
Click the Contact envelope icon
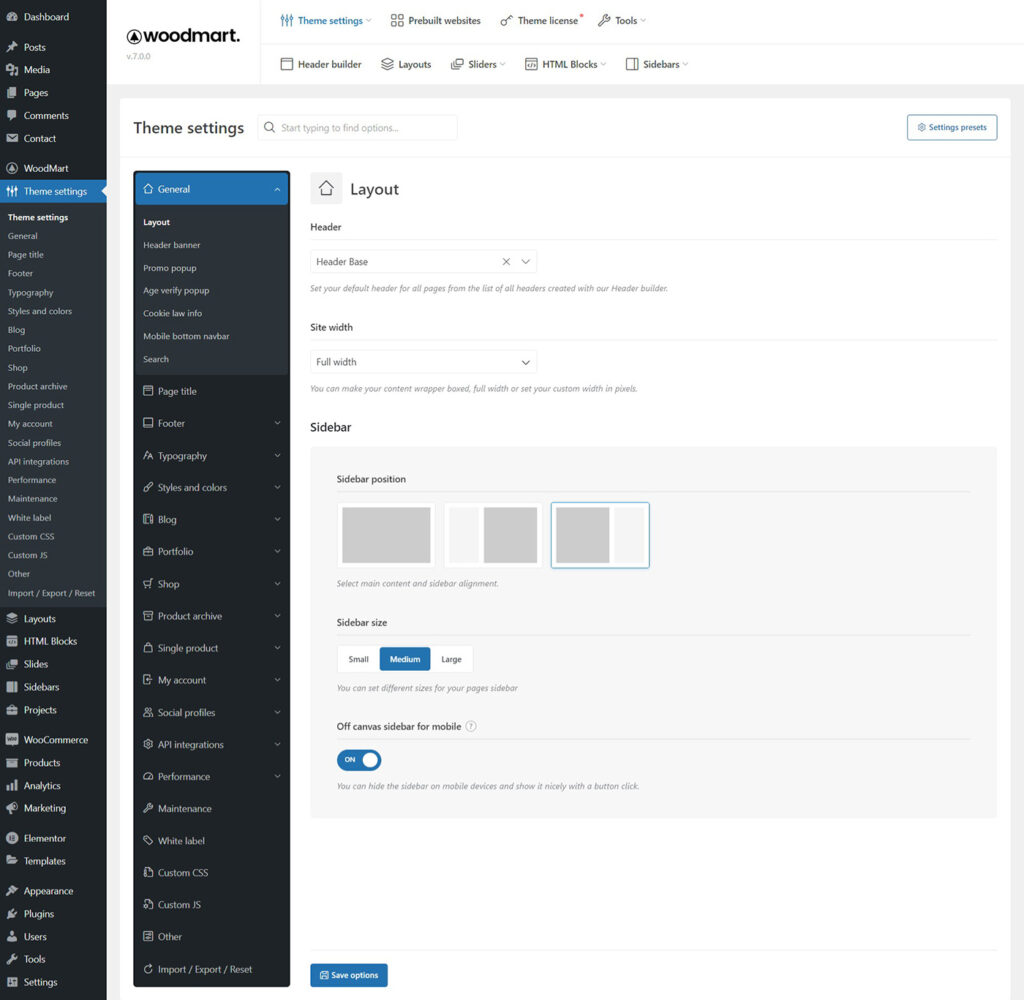12,138
